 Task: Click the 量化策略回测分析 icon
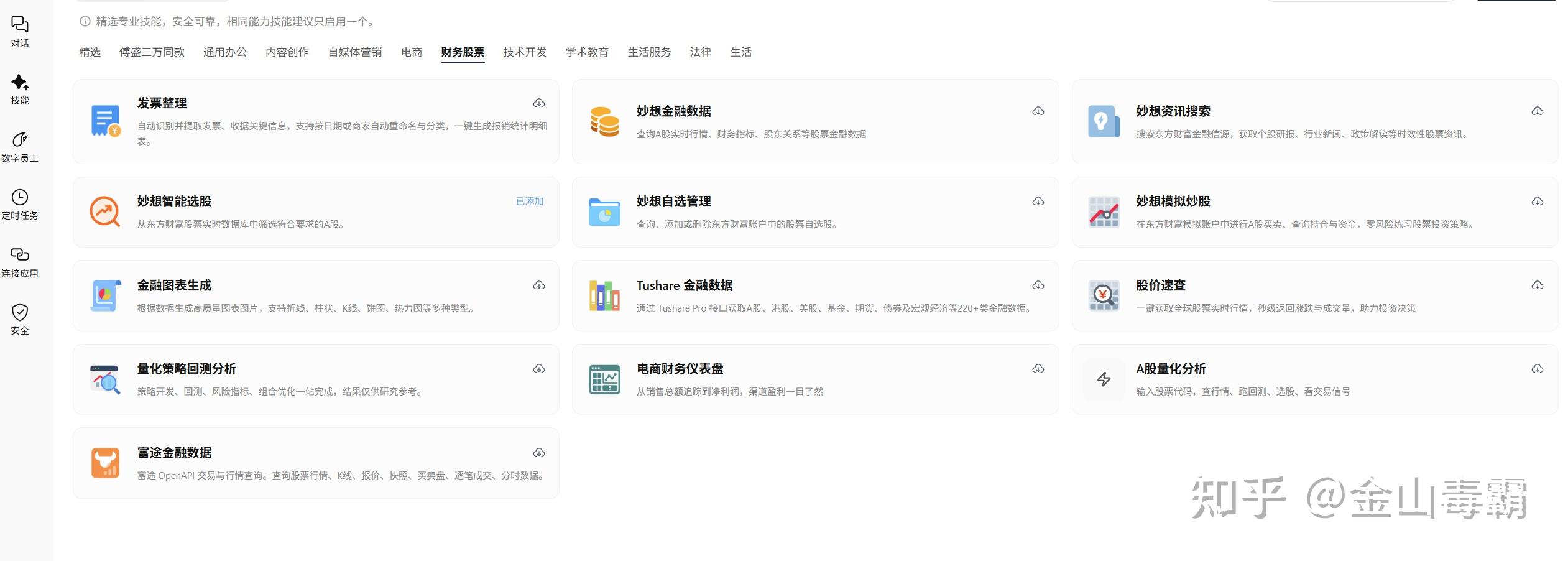click(106, 379)
